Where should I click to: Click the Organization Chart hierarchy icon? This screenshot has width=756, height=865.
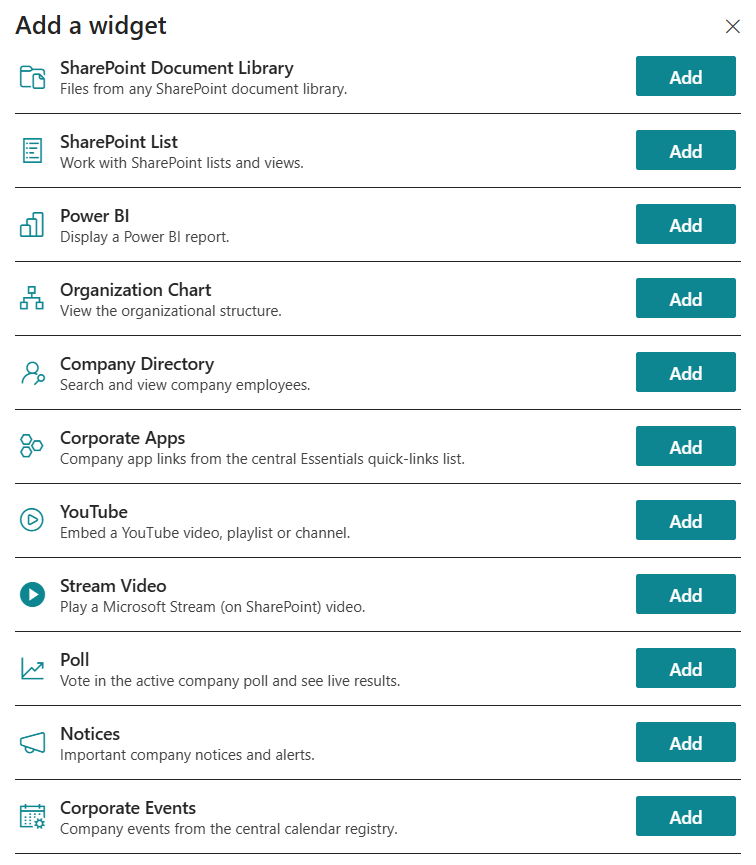[32, 298]
